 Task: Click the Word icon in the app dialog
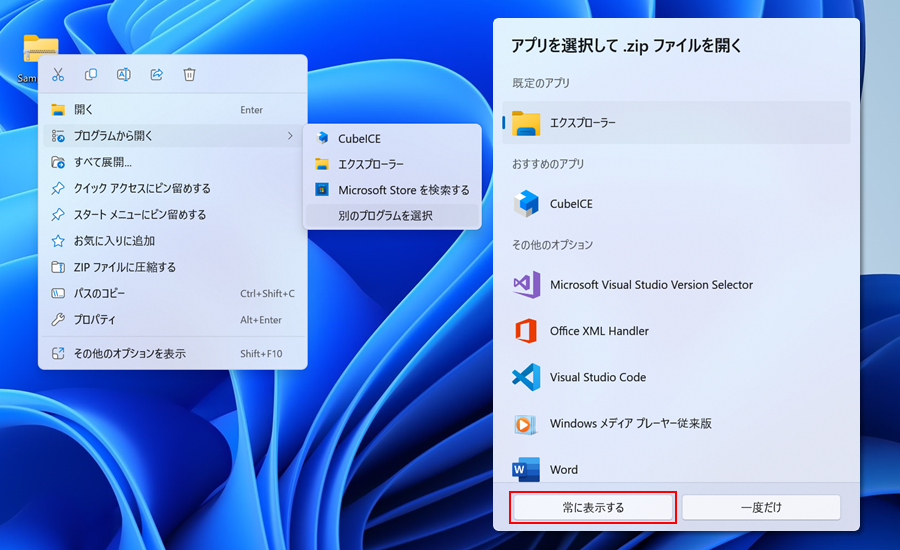[526, 470]
